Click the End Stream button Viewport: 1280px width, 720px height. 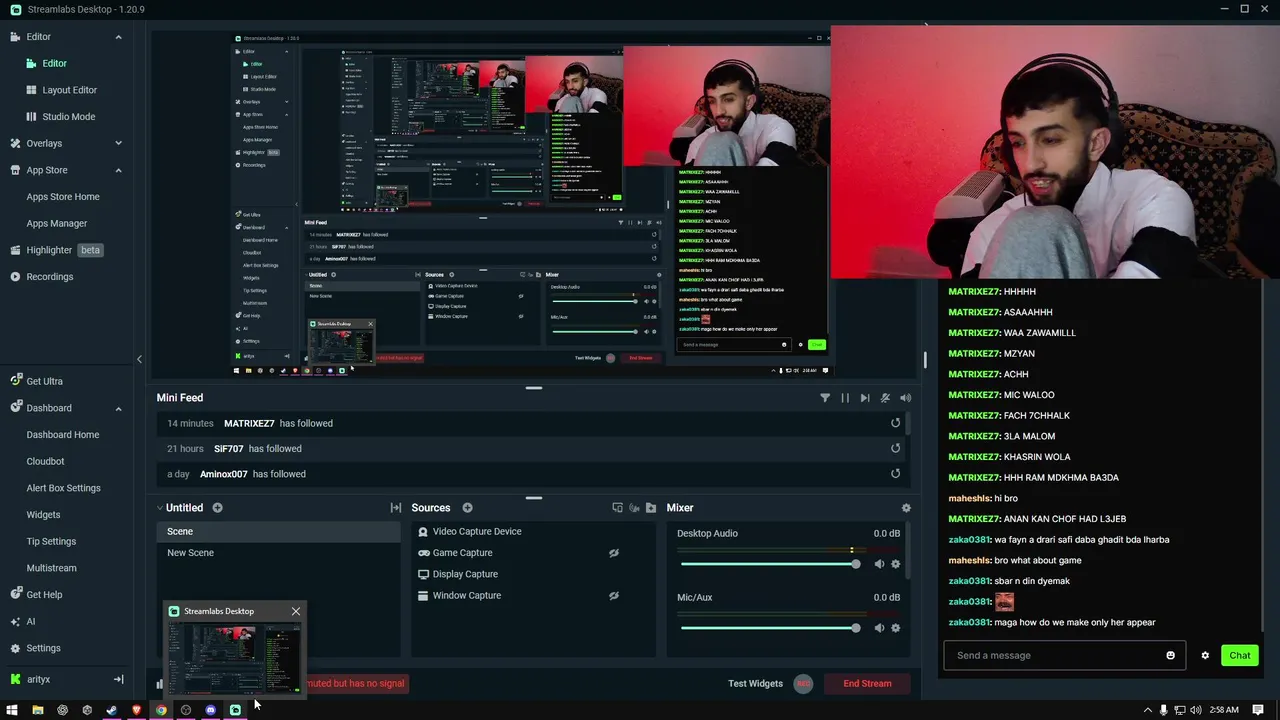(867, 683)
